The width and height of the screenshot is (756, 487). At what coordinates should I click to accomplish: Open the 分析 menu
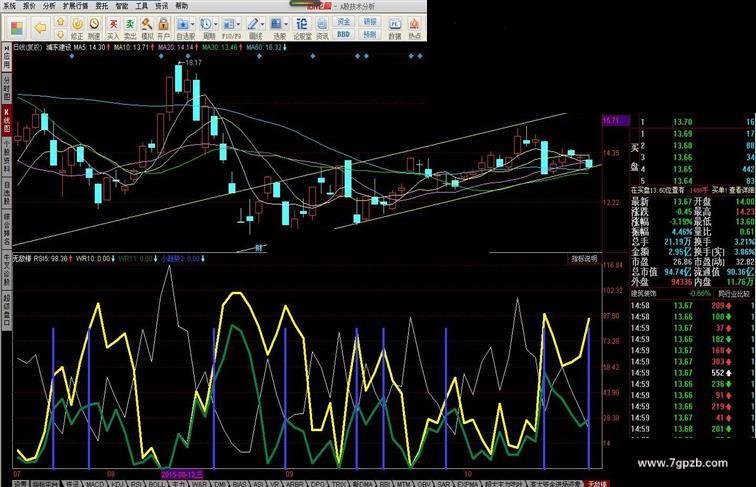[x=49, y=6]
